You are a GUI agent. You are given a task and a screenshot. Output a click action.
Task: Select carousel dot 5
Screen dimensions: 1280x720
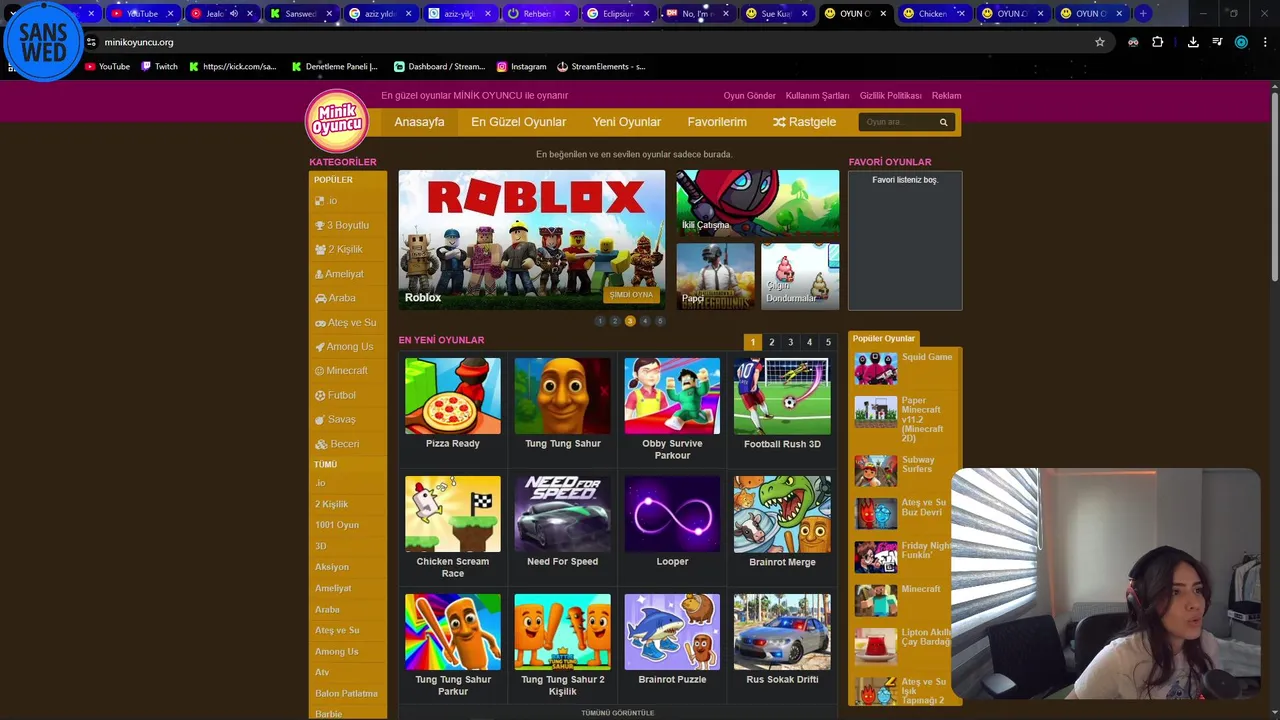coord(660,321)
